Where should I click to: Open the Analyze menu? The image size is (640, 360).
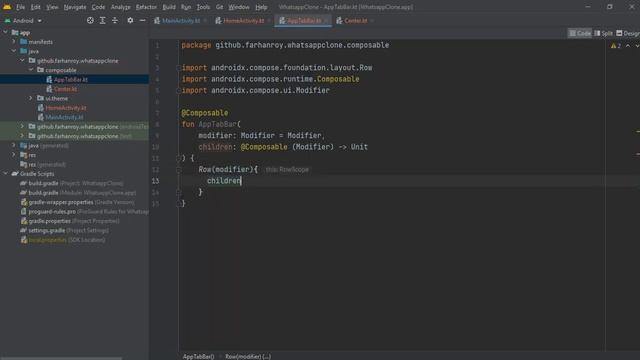point(120,7)
